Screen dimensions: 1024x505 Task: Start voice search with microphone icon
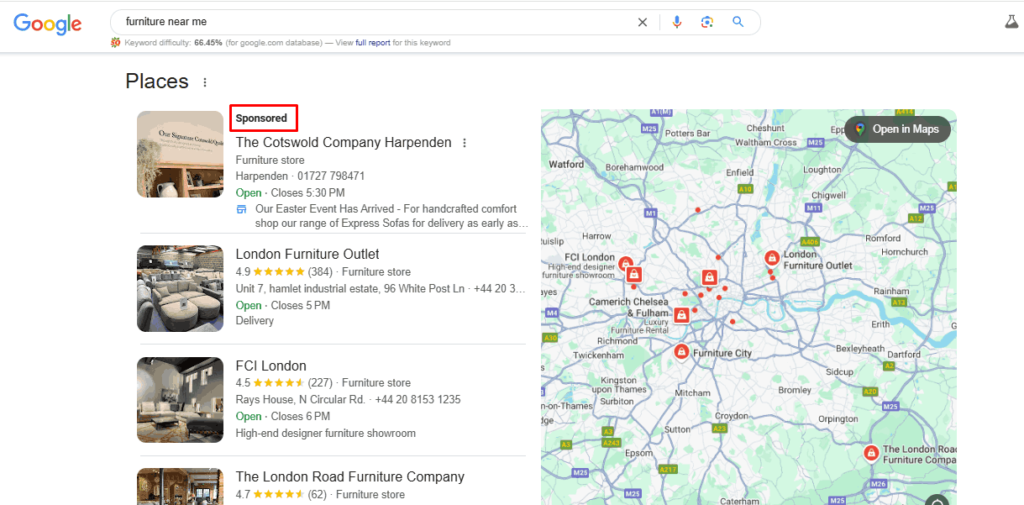tap(677, 22)
